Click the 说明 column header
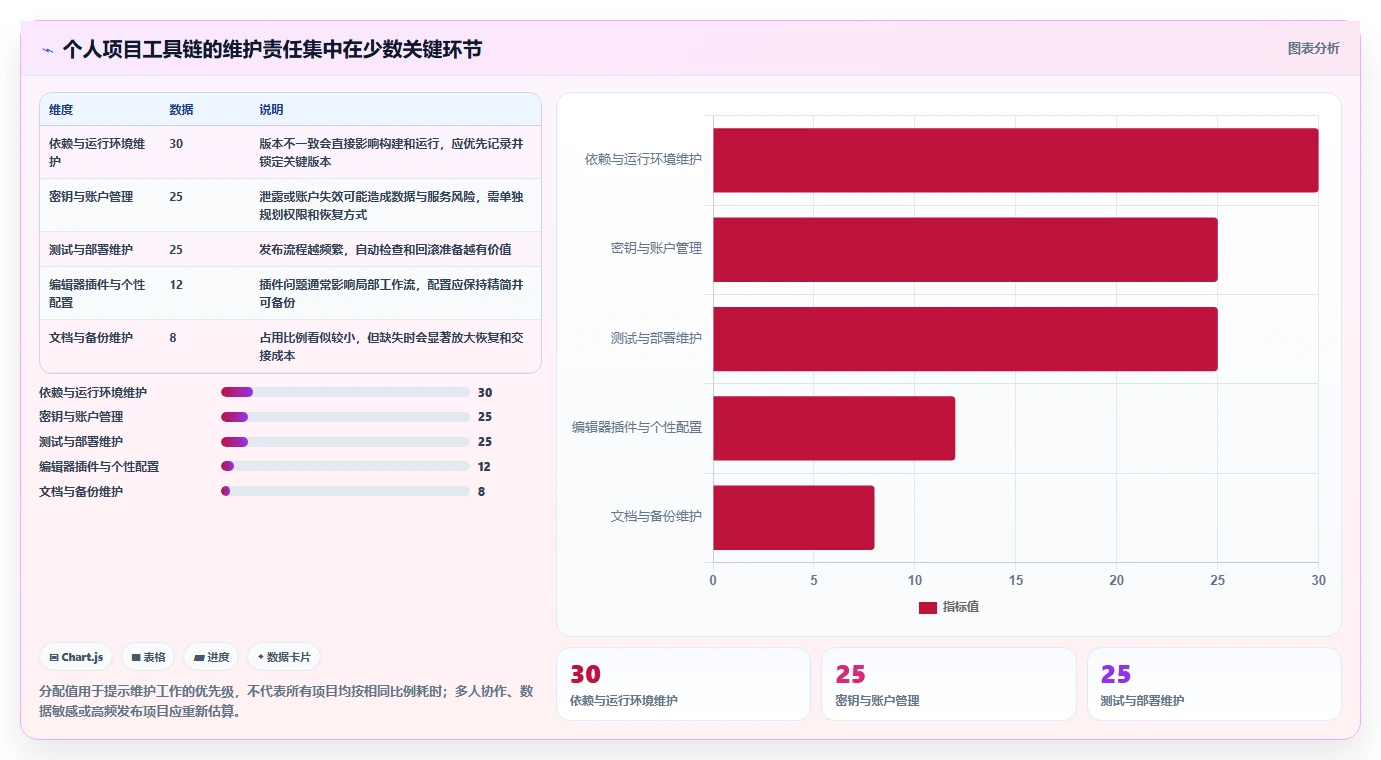 [x=271, y=110]
